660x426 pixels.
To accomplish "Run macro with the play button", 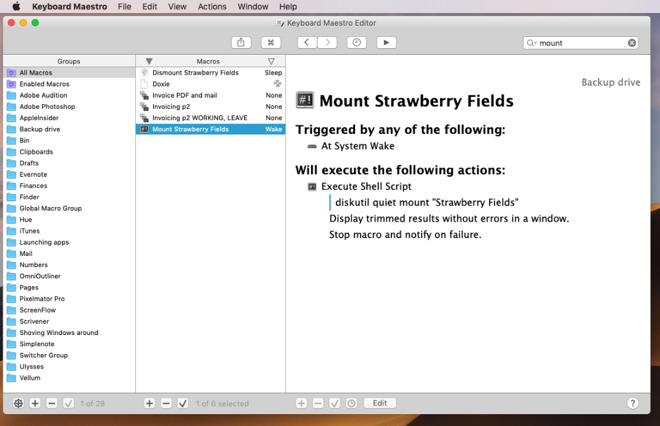I will (386, 43).
